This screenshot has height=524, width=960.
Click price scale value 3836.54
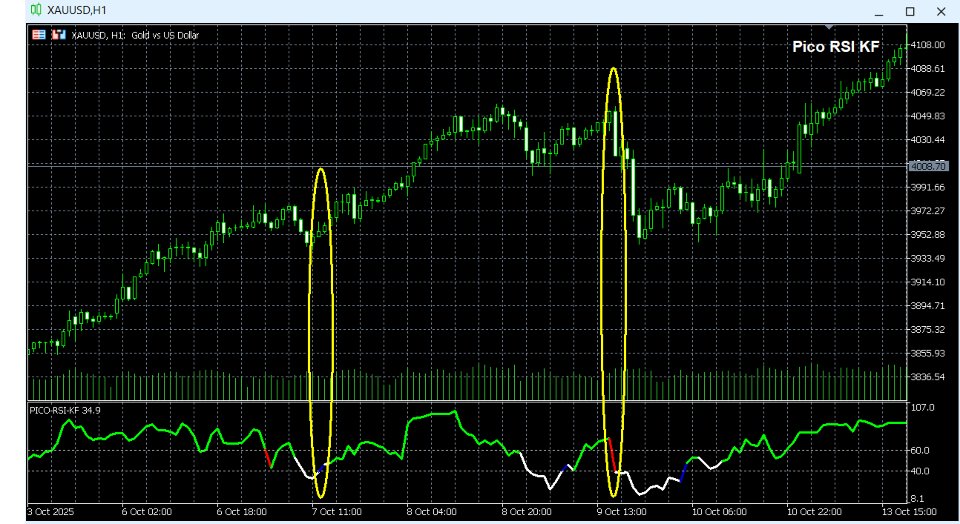tap(928, 377)
